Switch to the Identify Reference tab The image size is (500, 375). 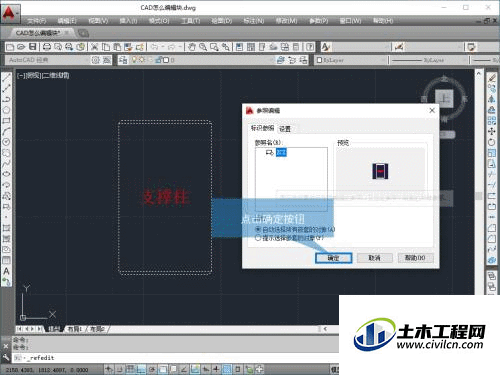tap(263, 128)
